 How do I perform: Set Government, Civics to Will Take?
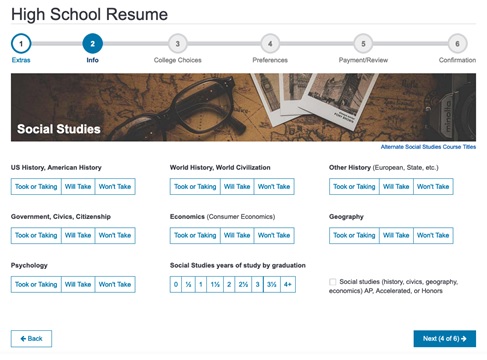[78, 235]
